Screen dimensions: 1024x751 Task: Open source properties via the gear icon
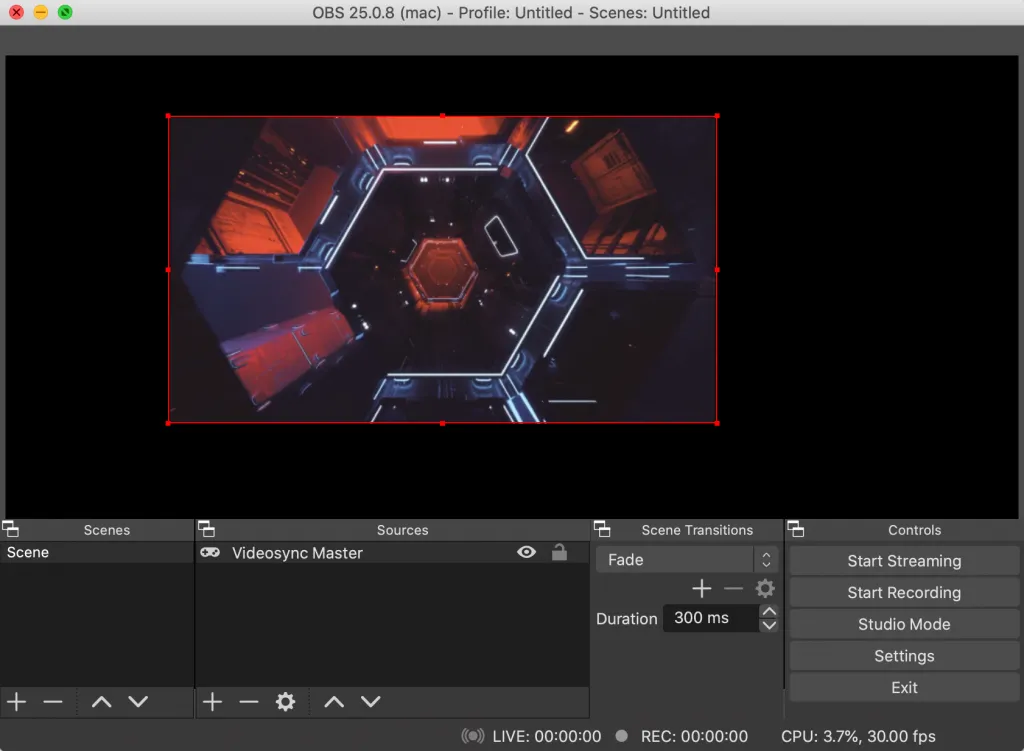pos(286,701)
